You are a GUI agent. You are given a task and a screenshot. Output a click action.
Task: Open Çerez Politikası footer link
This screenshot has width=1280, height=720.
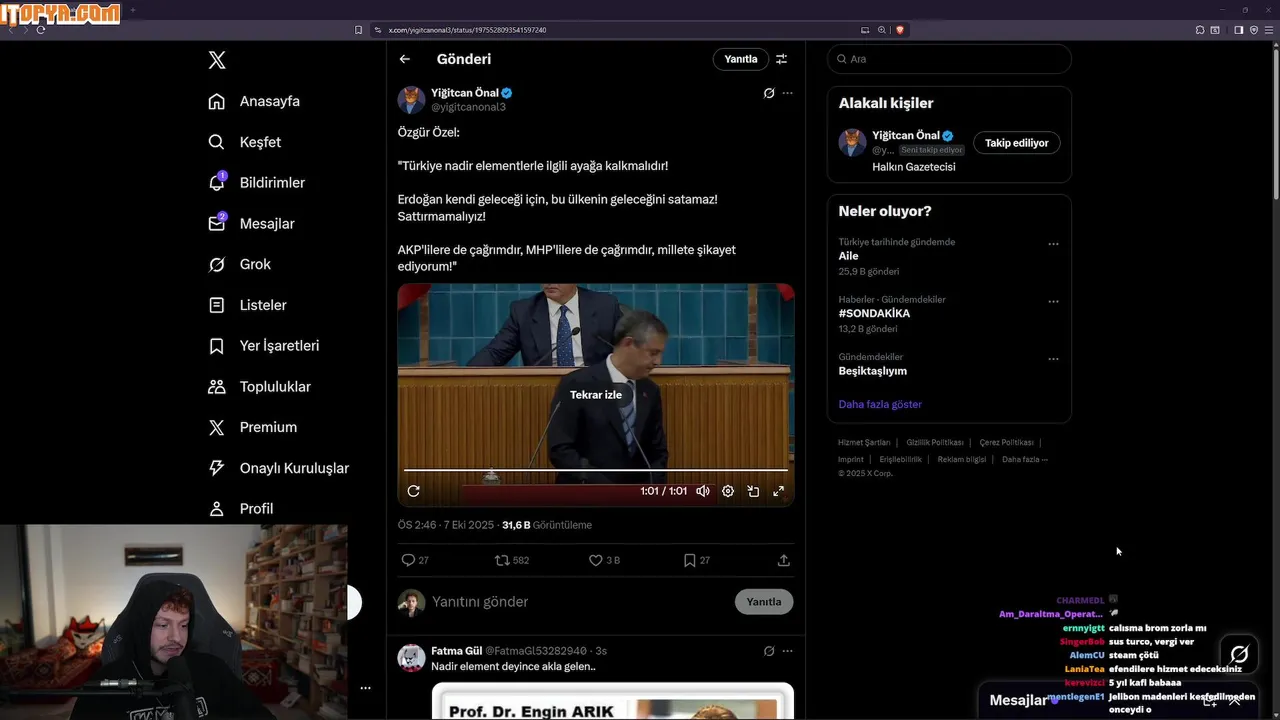pos(1007,443)
